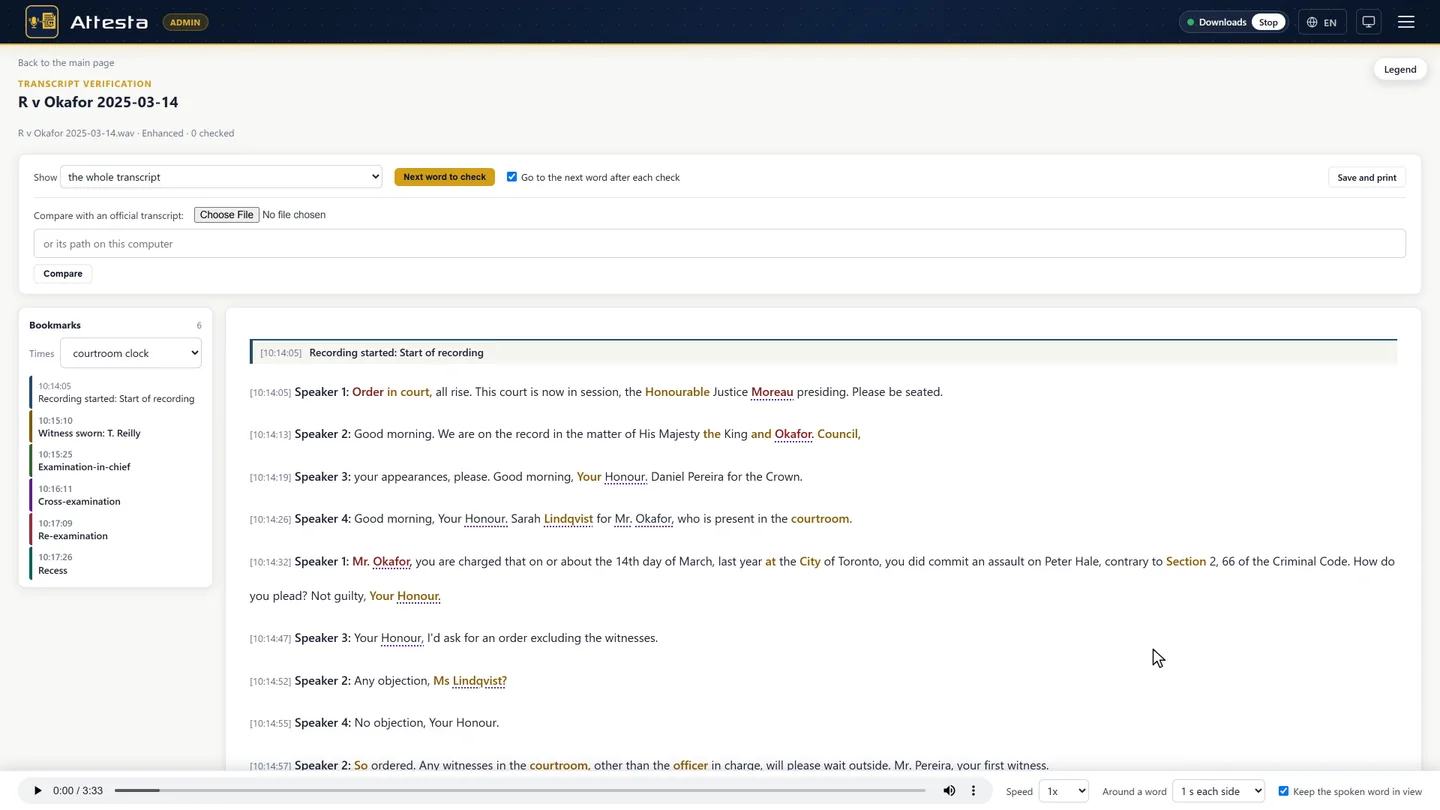Click Speaker 4 label at 10:14:55
Screen dimensions: 1440x810
click(x=323, y=723)
